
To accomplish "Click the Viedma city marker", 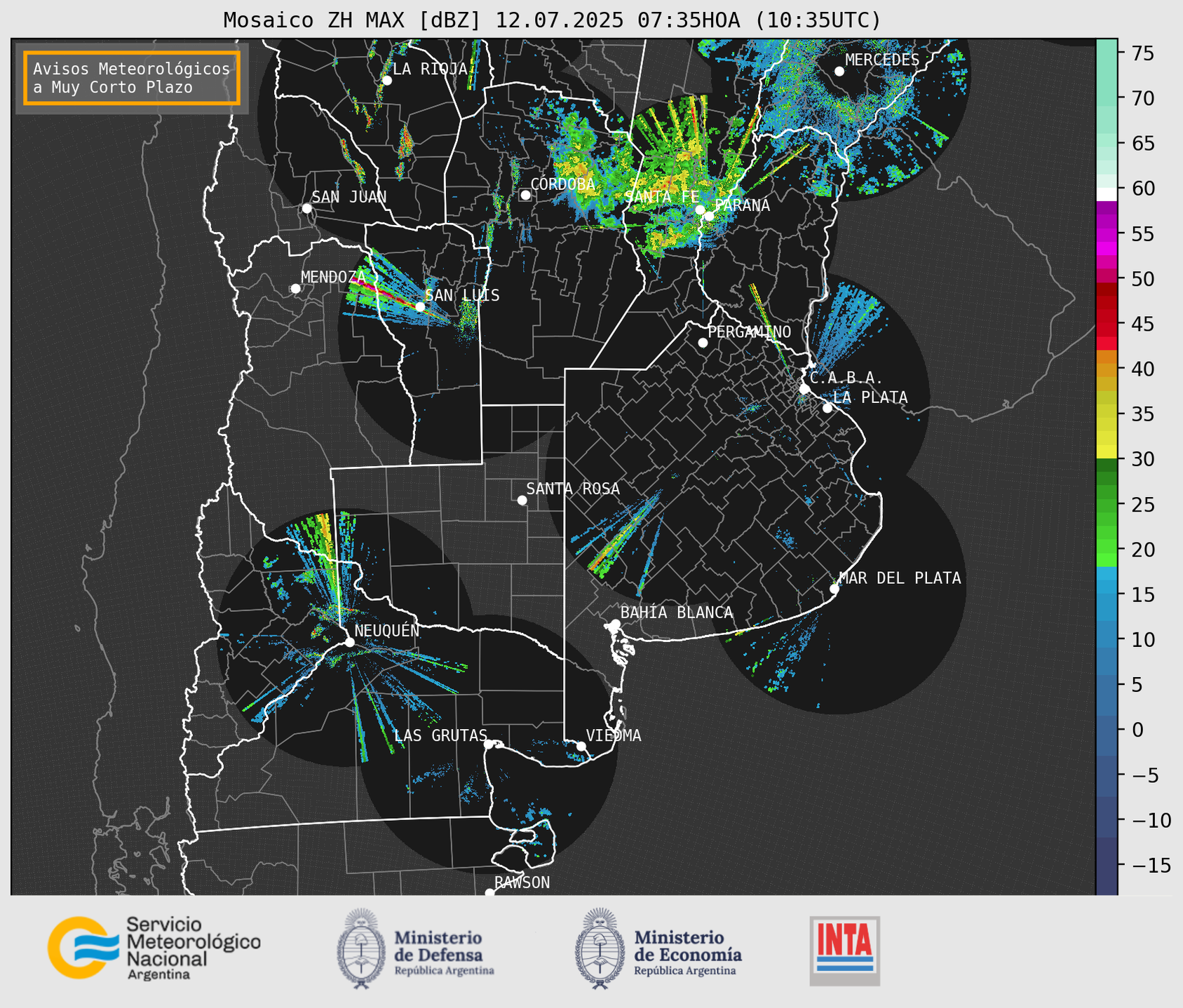I will 581,746.
